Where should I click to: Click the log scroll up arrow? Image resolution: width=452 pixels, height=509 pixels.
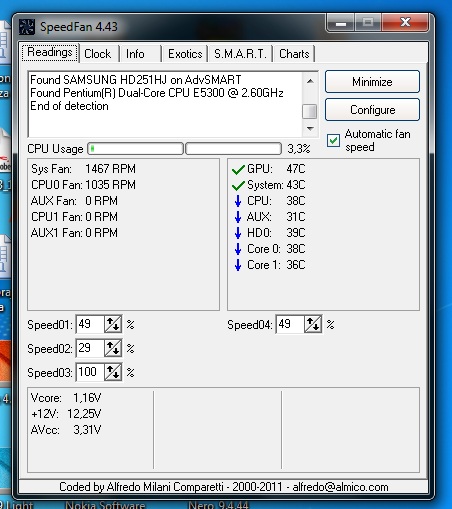pos(310,81)
